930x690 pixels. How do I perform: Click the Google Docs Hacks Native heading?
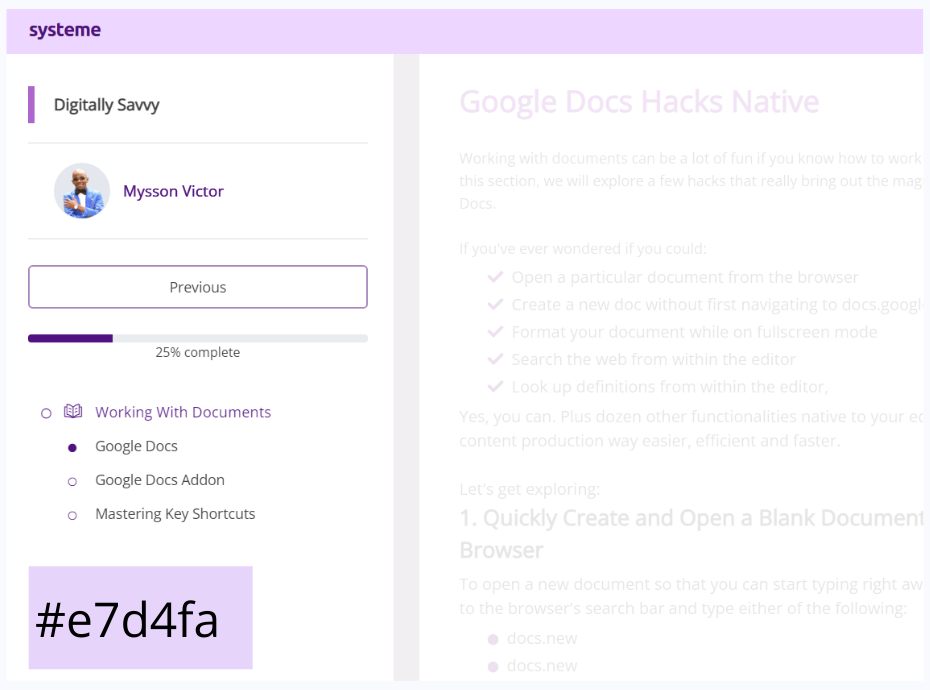[x=639, y=101]
